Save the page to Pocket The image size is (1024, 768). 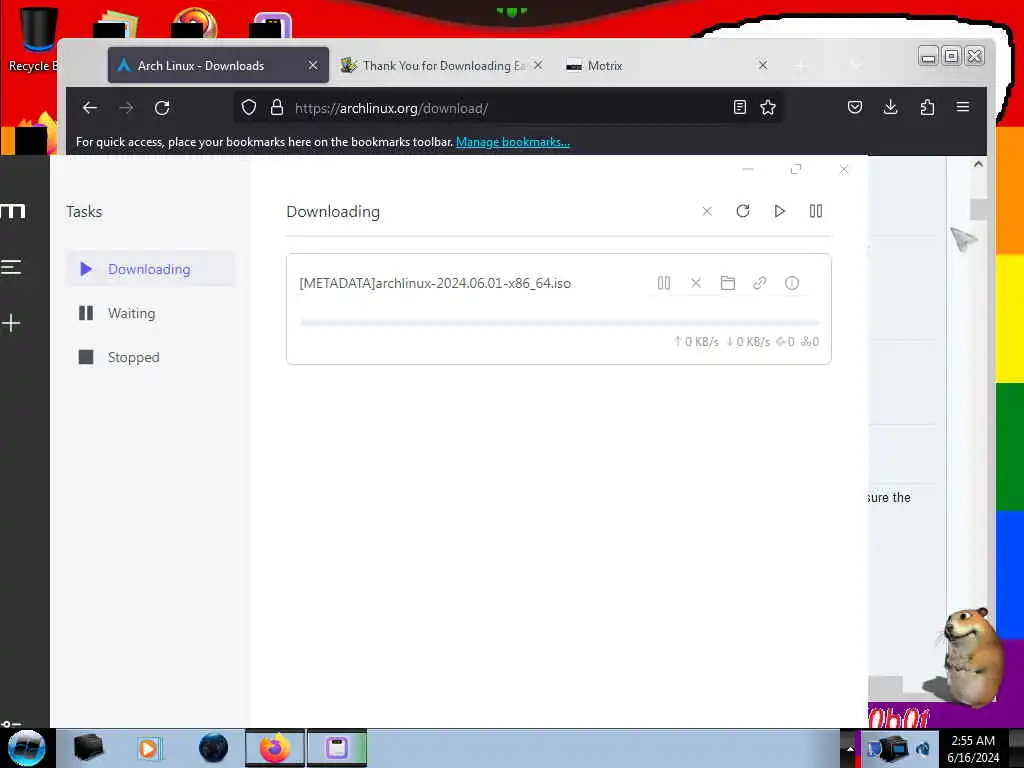(x=854, y=107)
